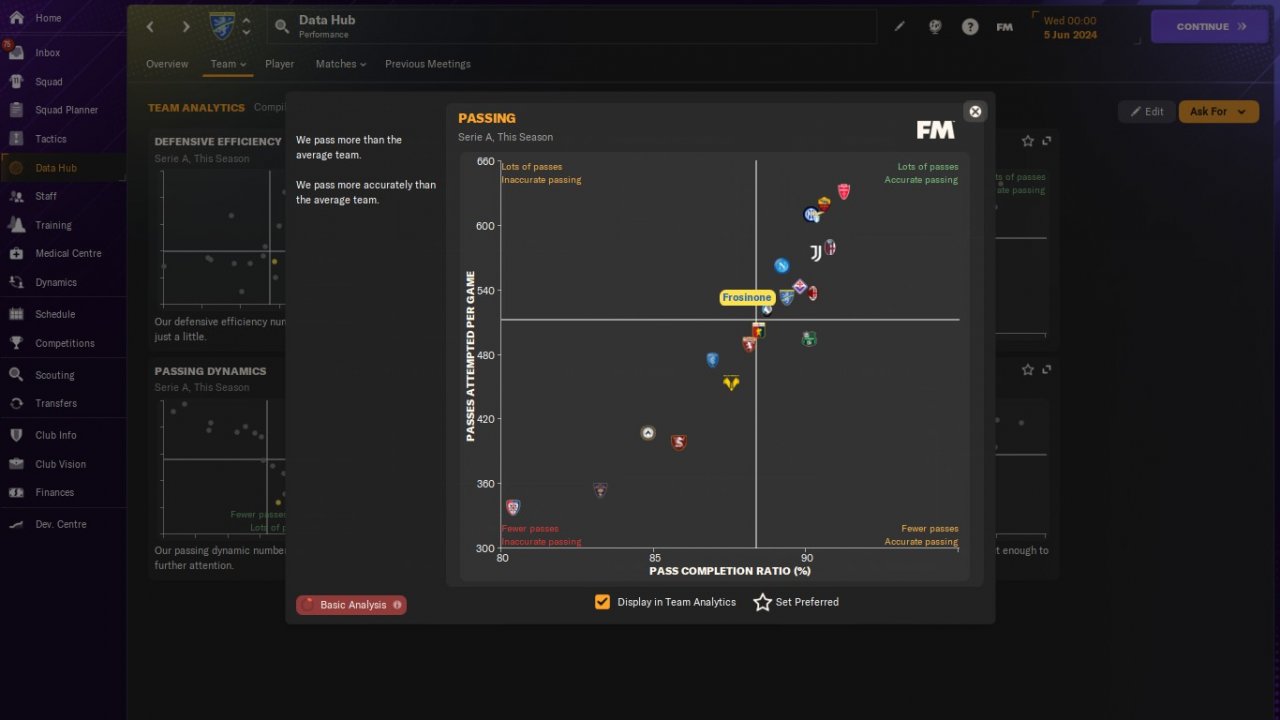Open the Transfers screen
Viewport: 1280px width, 720px height.
click(x=63, y=403)
